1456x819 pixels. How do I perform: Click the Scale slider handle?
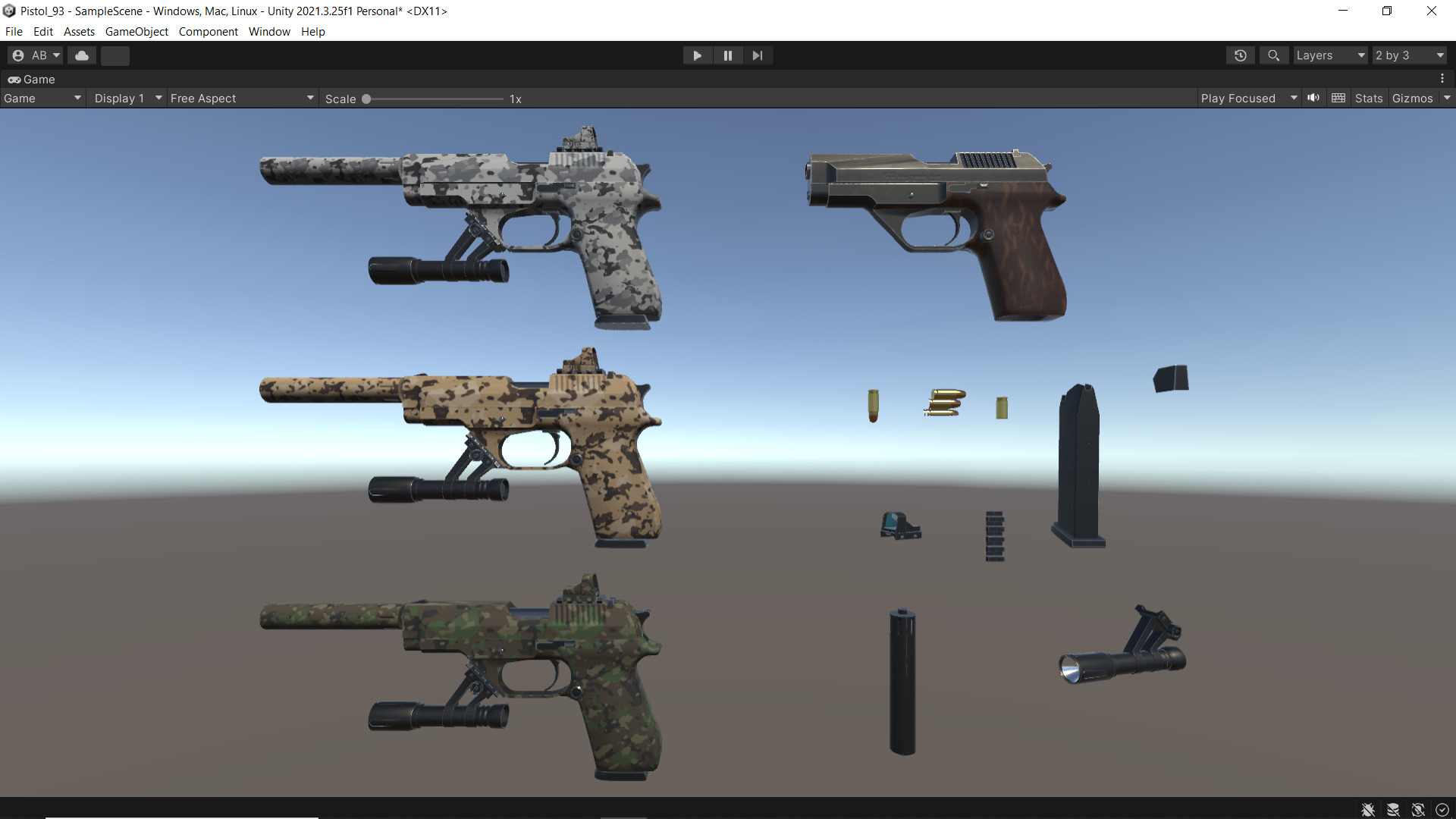(366, 99)
